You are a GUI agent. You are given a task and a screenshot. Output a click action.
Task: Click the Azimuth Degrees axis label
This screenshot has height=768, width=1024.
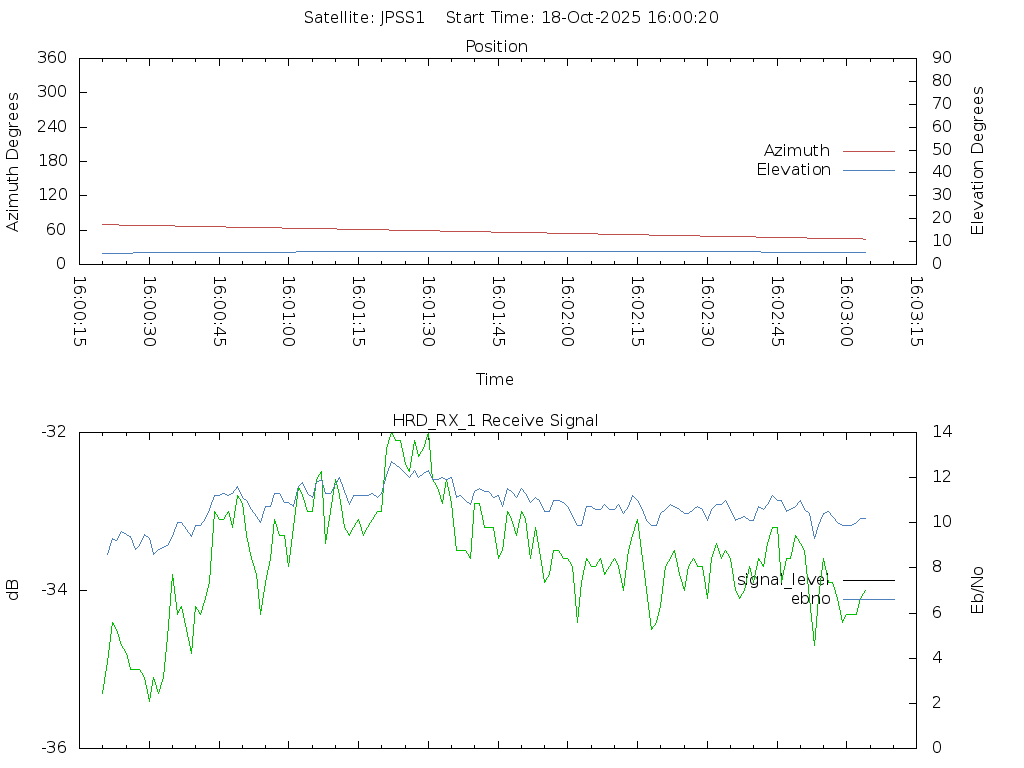[x=13, y=162]
